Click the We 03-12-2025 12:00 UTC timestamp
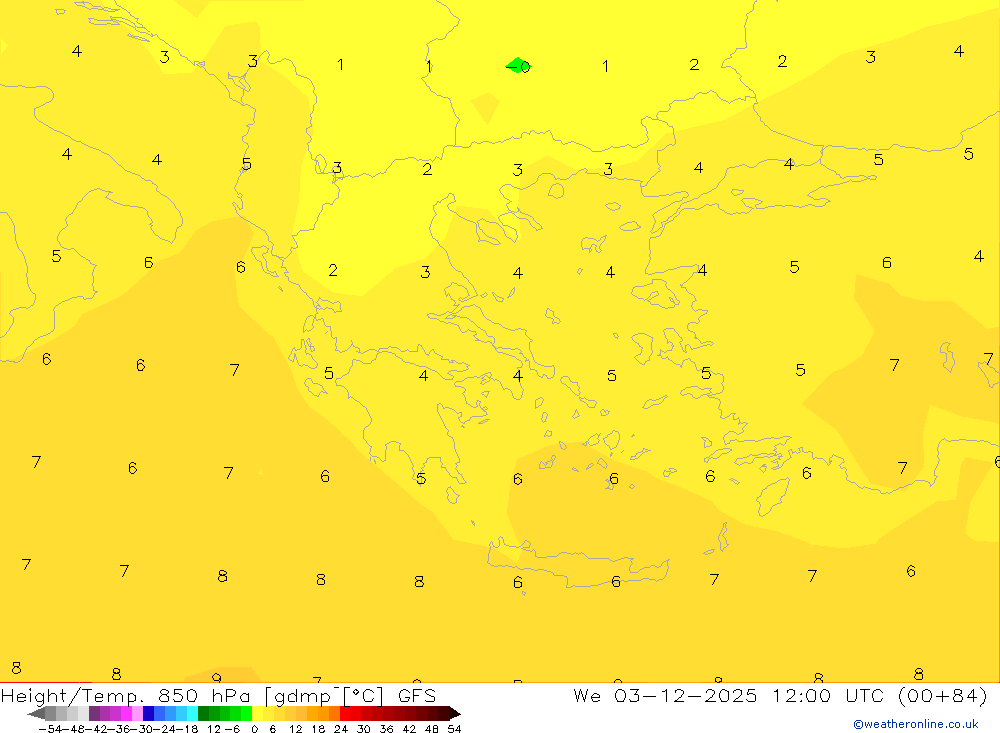Screen dimensions: 1000x733 tap(780, 695)
